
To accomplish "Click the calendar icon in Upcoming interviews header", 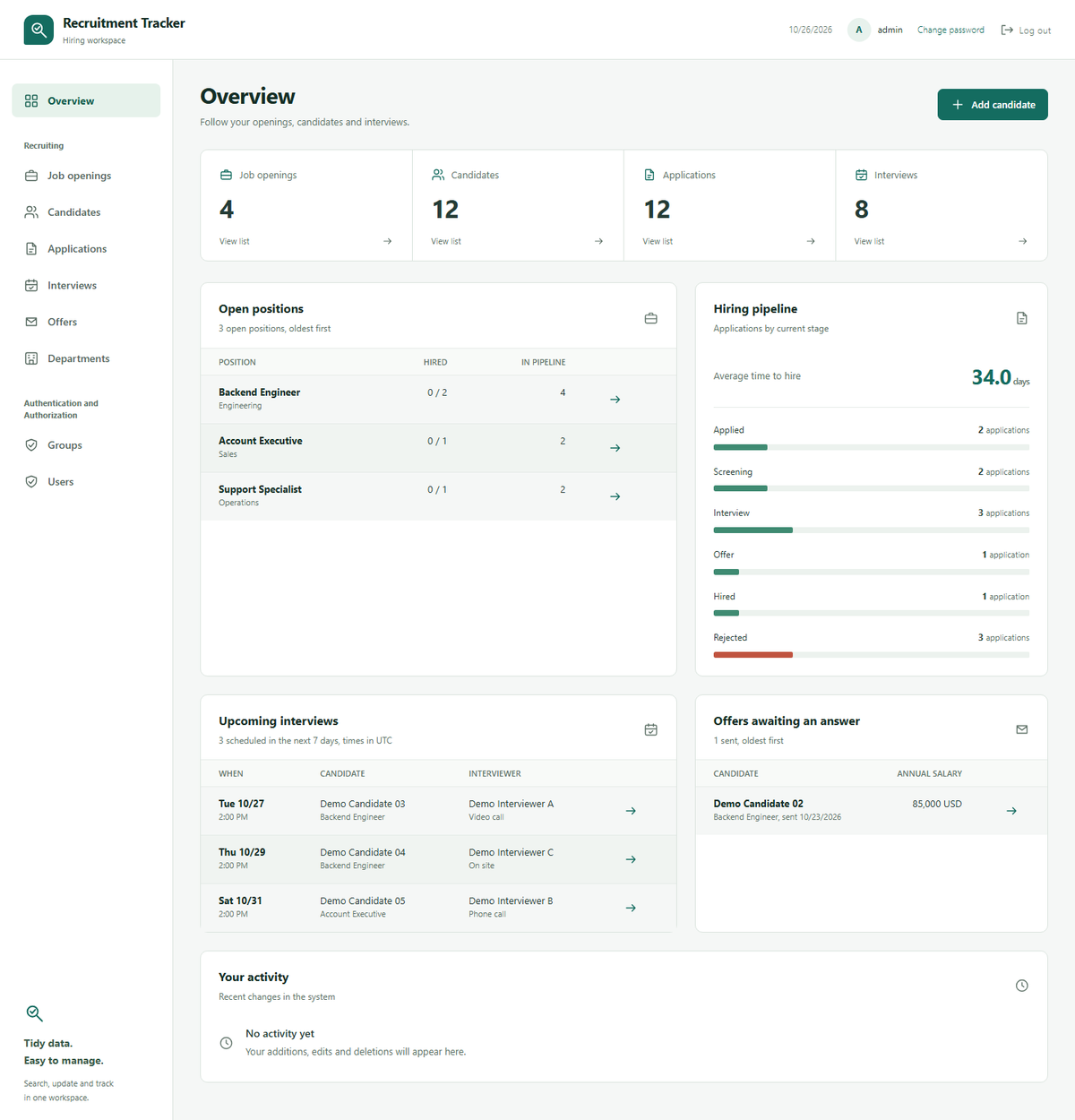I will [x=651, y=730].
